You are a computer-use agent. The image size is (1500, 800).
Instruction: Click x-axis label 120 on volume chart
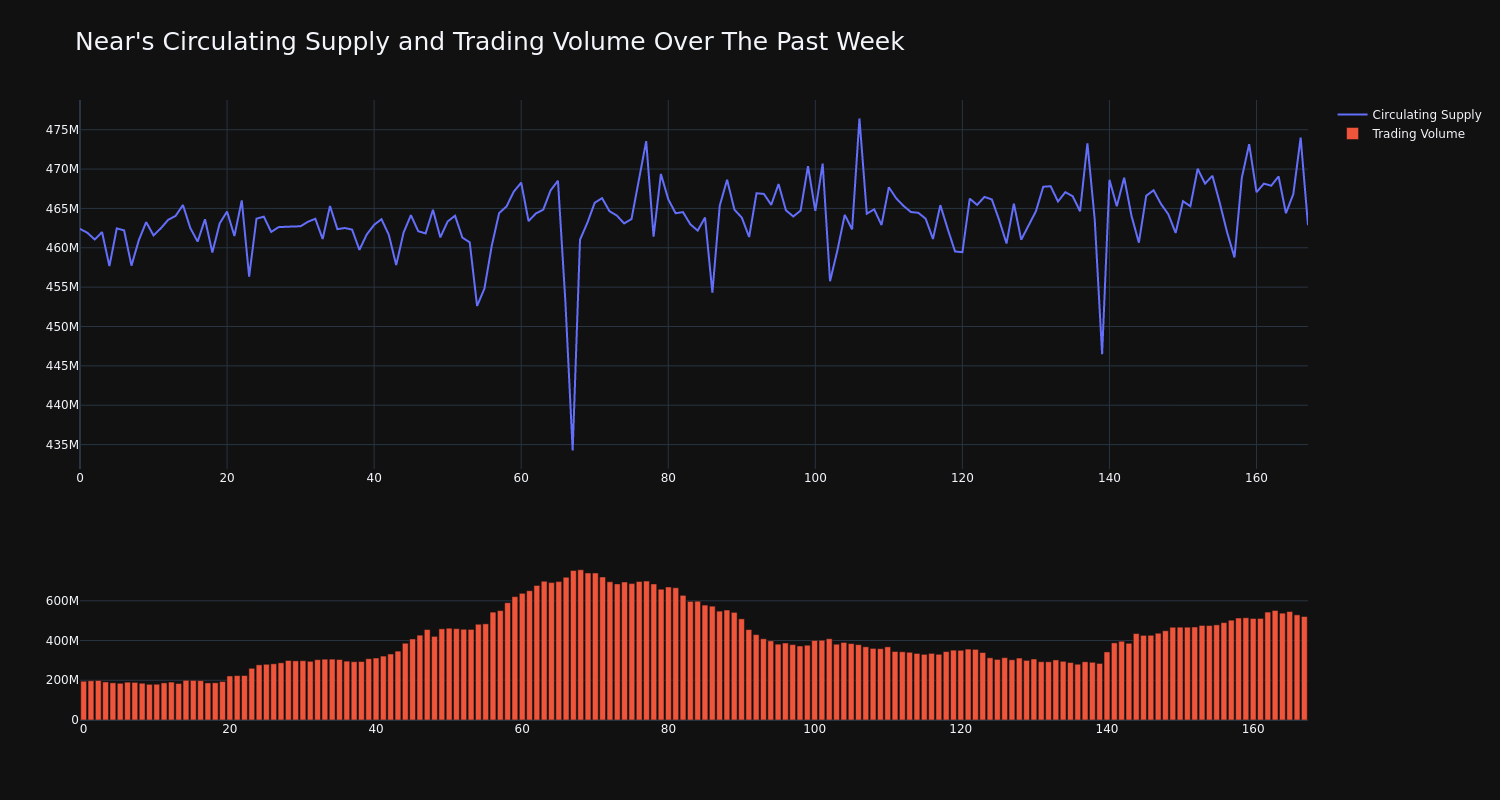coord(961,729)
